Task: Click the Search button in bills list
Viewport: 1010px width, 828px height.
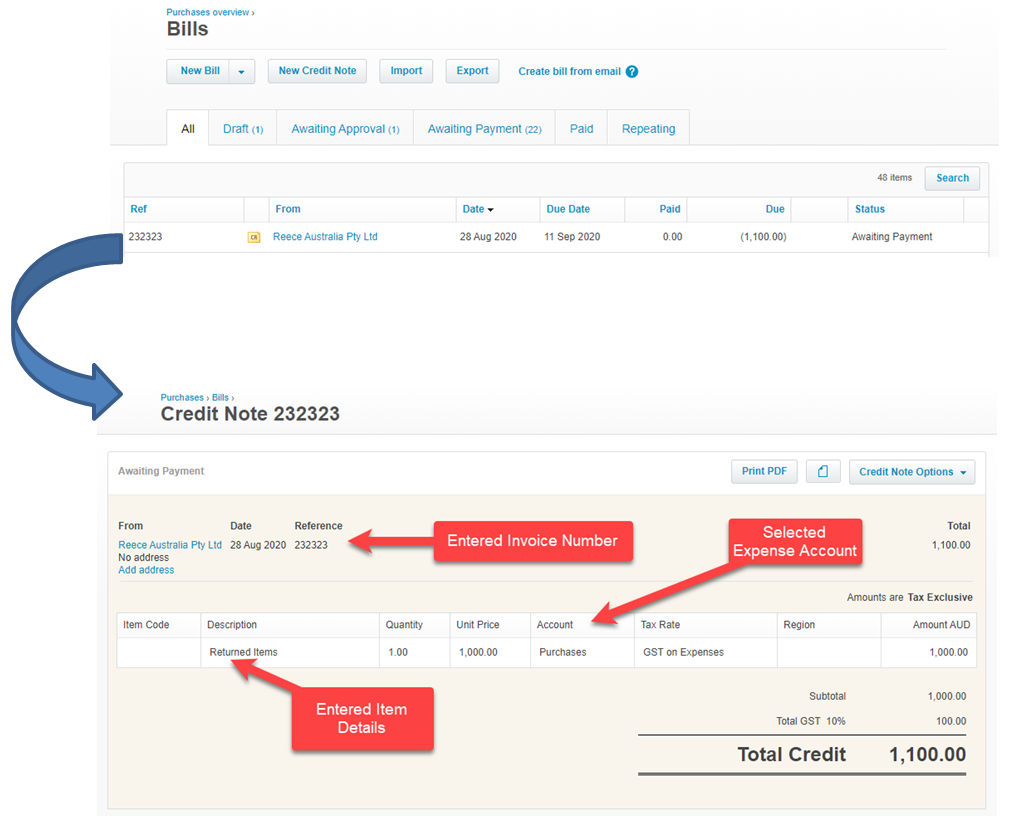Action: click(952, 178)
